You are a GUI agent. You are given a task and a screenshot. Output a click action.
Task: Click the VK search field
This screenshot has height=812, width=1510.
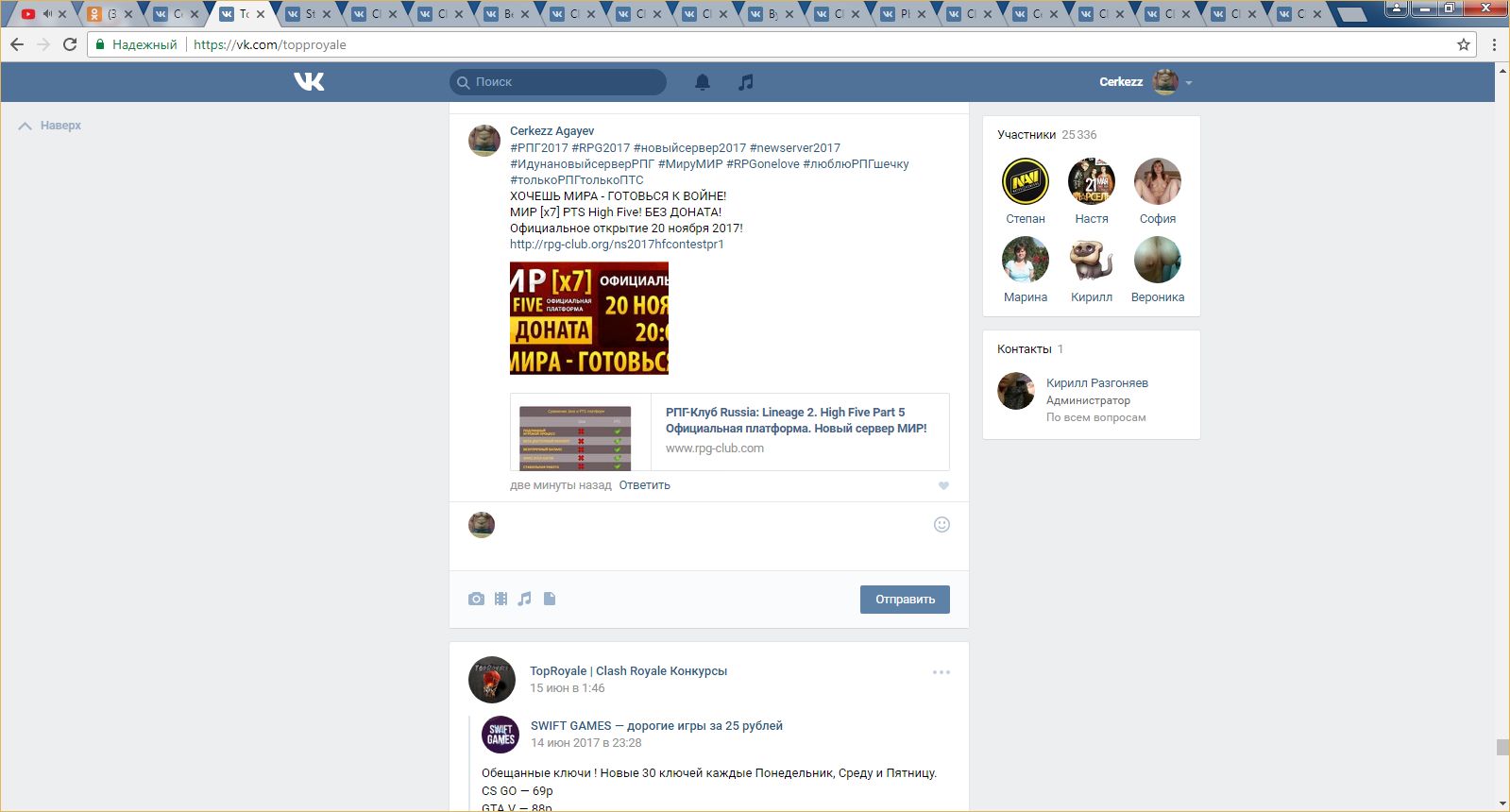pos(558,82)
